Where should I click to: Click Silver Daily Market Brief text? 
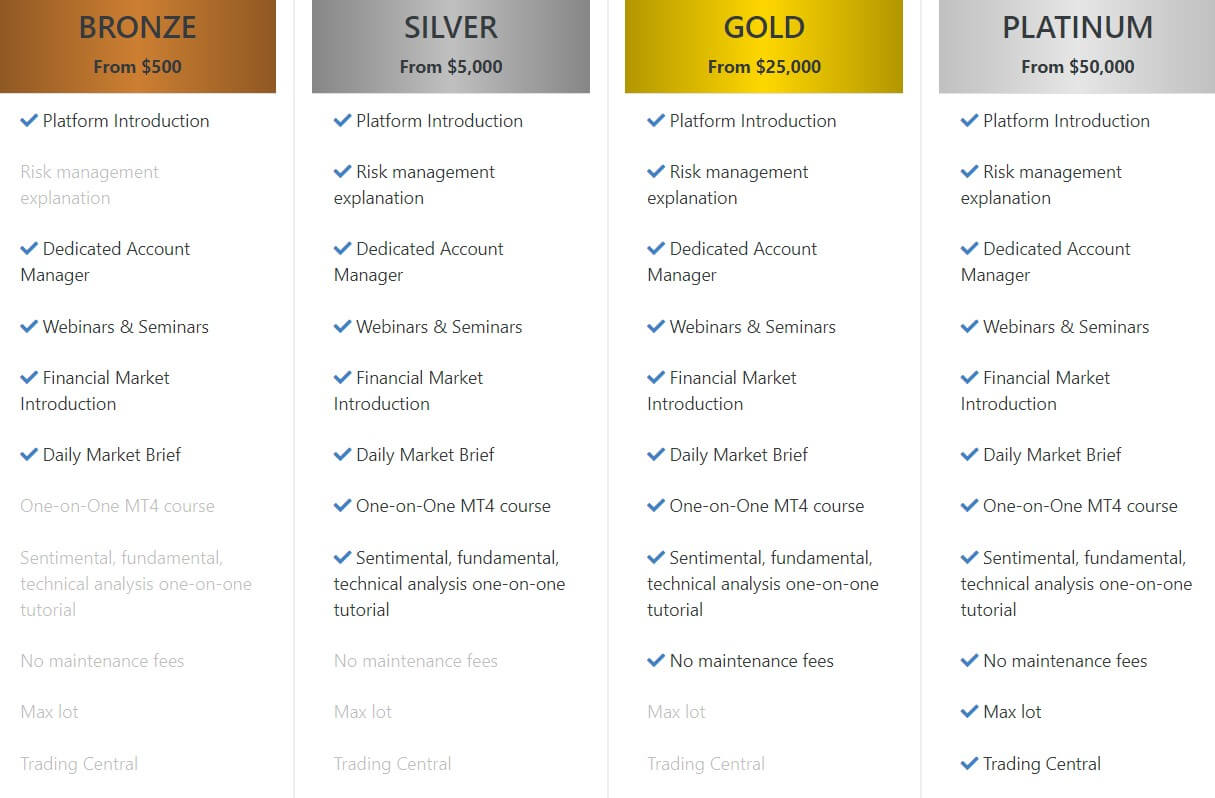pyautogui.click(x=425, y=455)
